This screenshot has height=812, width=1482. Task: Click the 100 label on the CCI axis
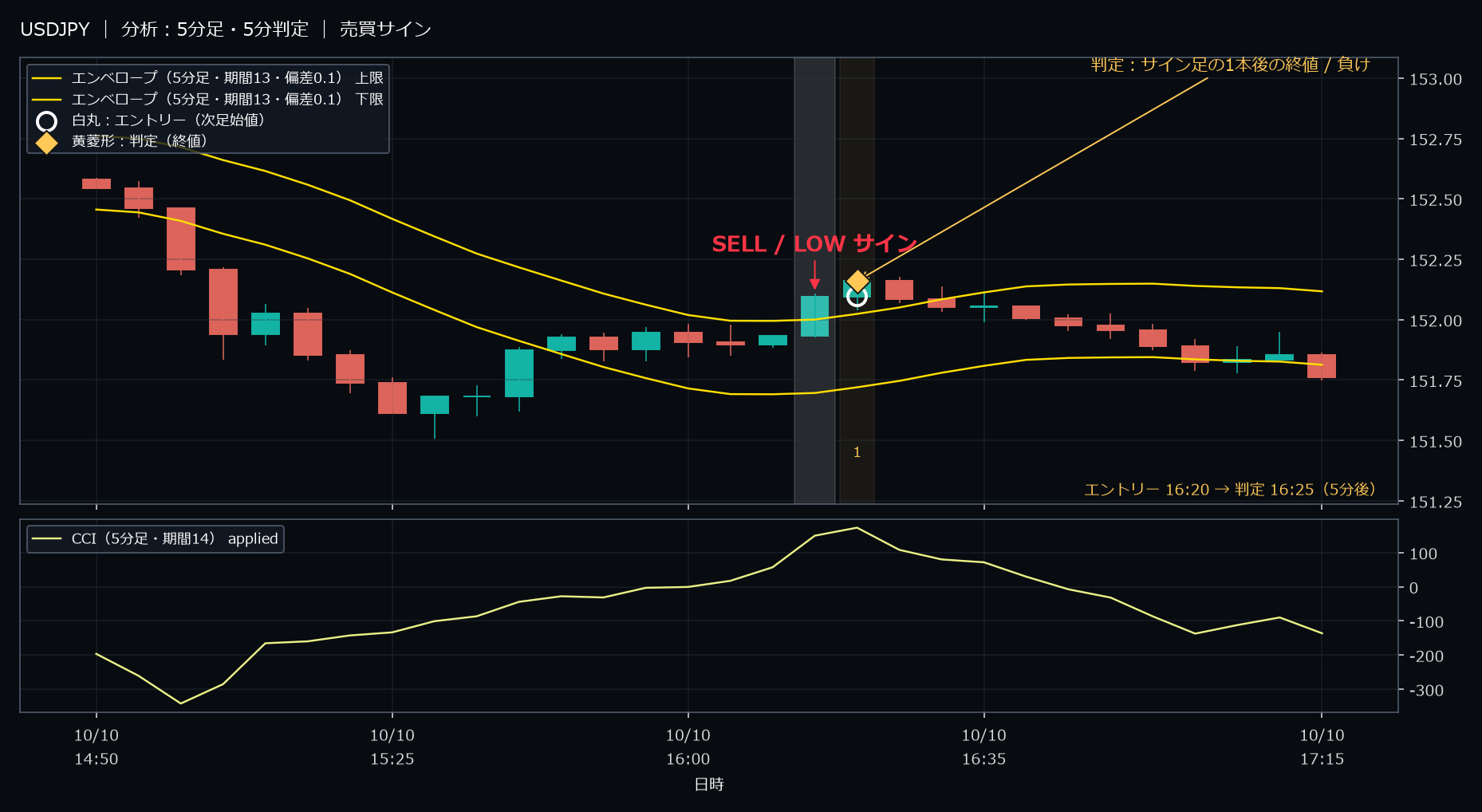point(1424,554)
